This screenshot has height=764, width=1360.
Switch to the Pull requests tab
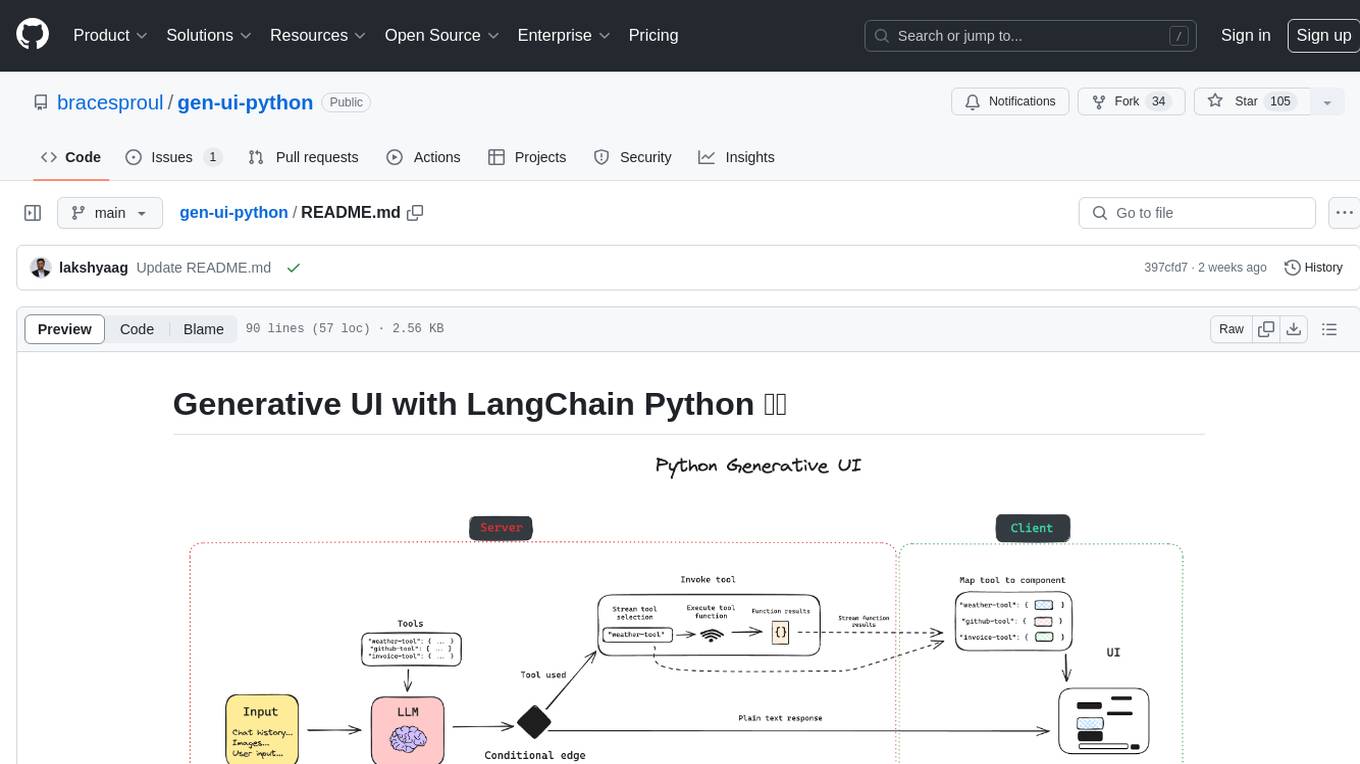click(303, 157)
